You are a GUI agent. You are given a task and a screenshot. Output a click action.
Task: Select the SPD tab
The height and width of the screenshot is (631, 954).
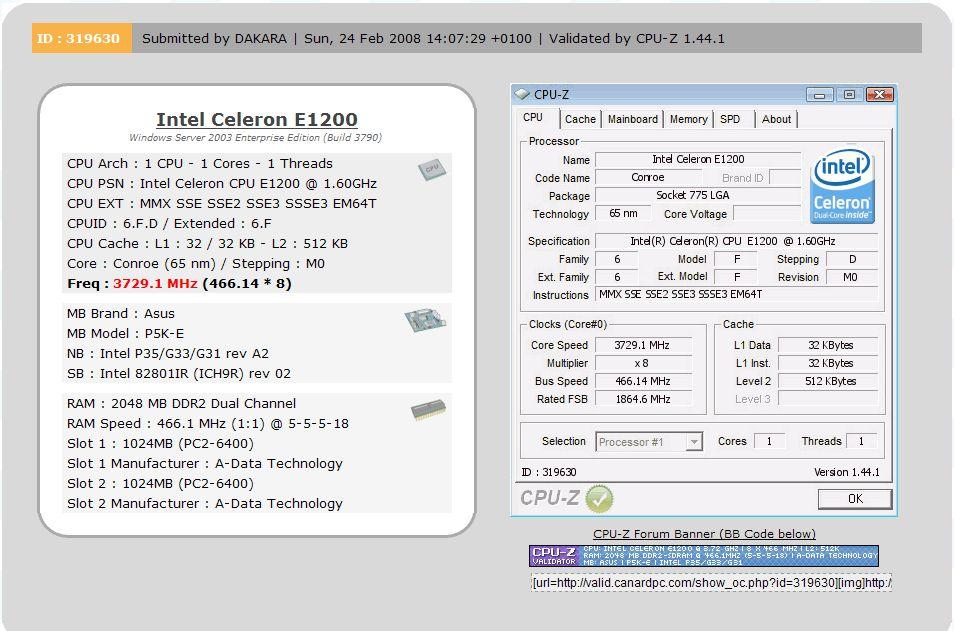pyautogui.click(x=730, y=119)
